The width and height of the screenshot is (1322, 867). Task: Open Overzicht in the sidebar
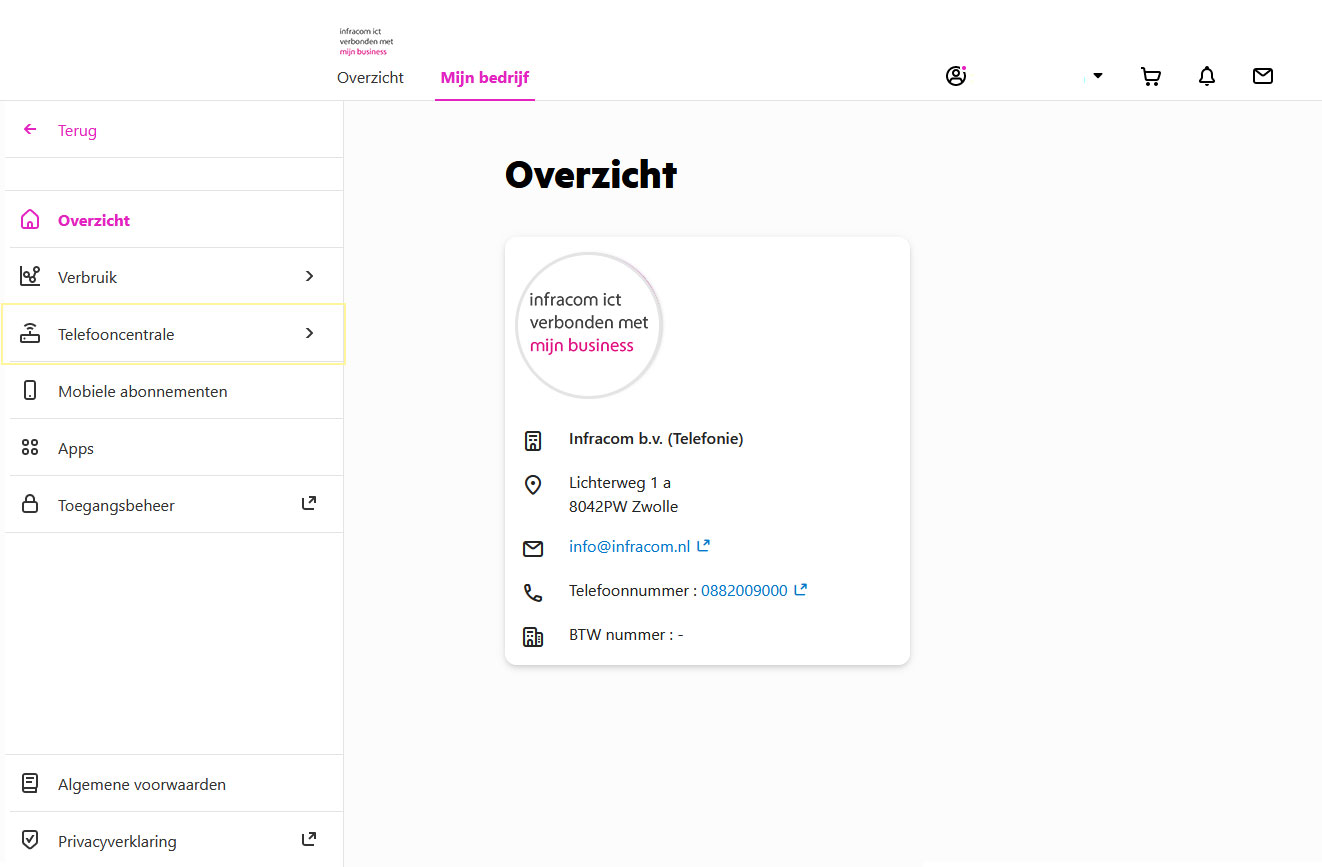[x=174, y=220]
